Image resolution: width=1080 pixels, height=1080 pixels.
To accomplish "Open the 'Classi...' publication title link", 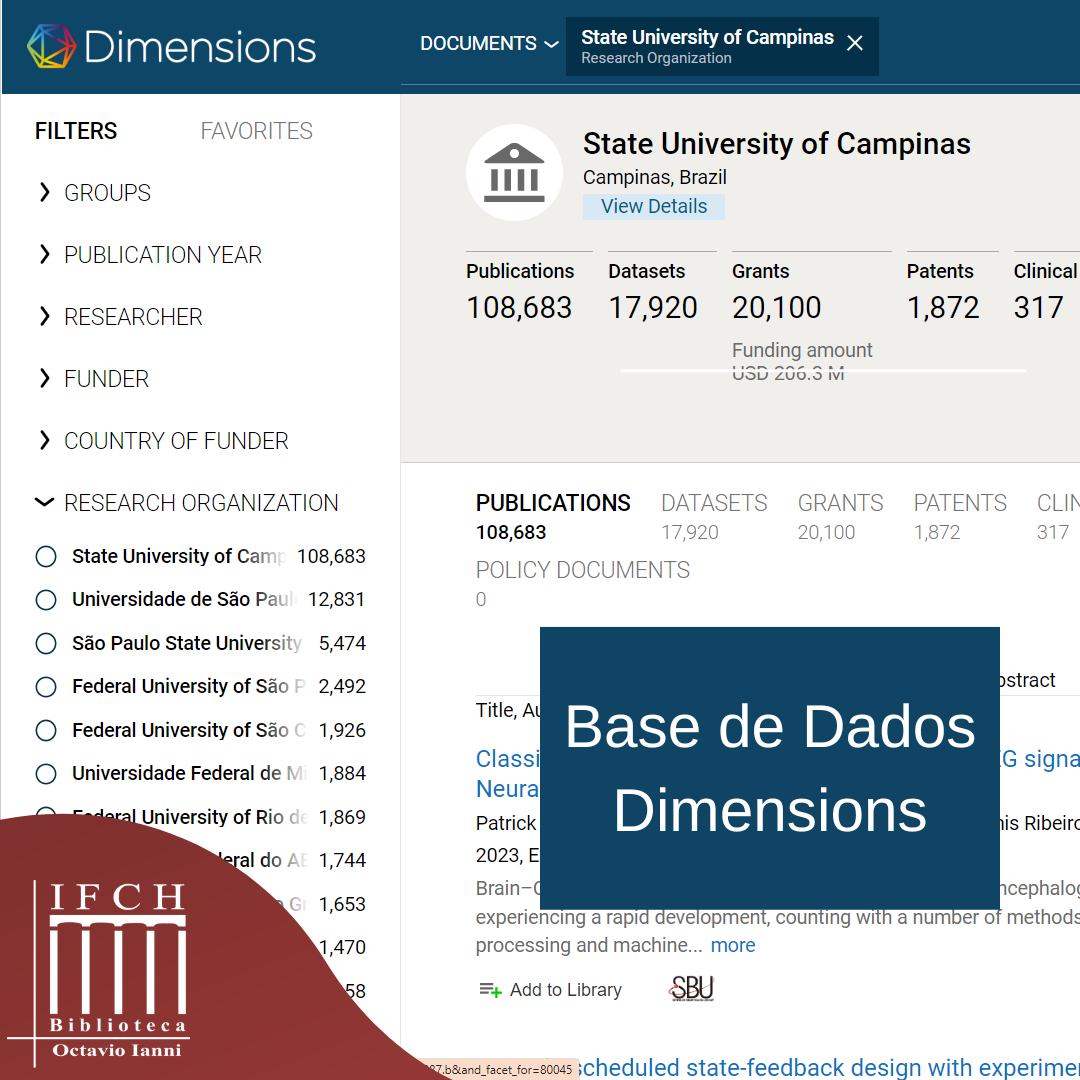I will [x=508, y=773].
